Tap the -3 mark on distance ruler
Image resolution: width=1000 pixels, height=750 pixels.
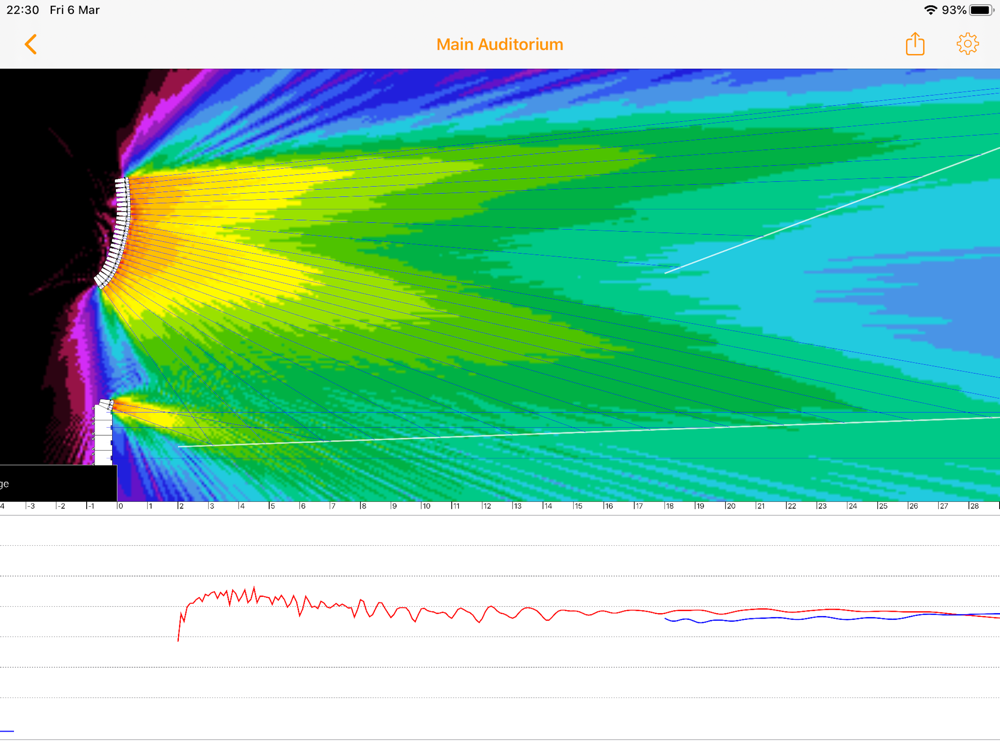31,506
